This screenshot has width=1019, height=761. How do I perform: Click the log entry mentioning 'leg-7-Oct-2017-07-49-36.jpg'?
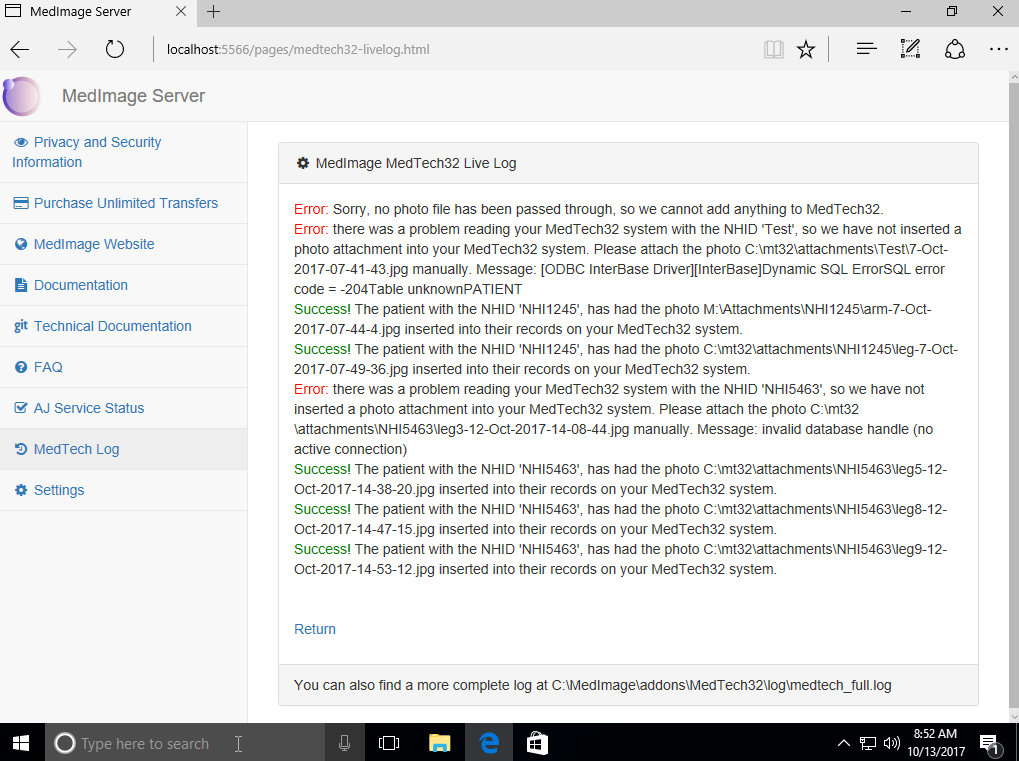pos(626,359)
